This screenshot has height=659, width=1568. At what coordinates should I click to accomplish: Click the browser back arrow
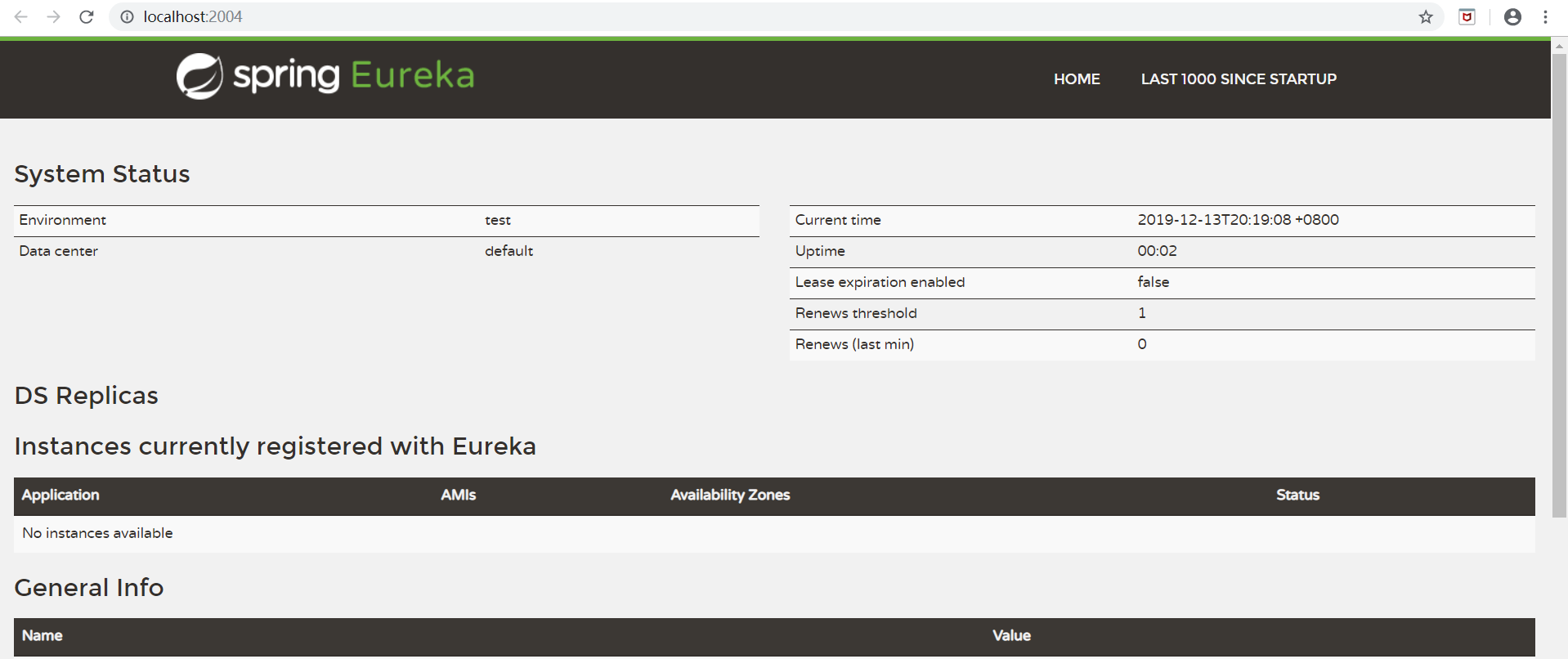(21, 16)
